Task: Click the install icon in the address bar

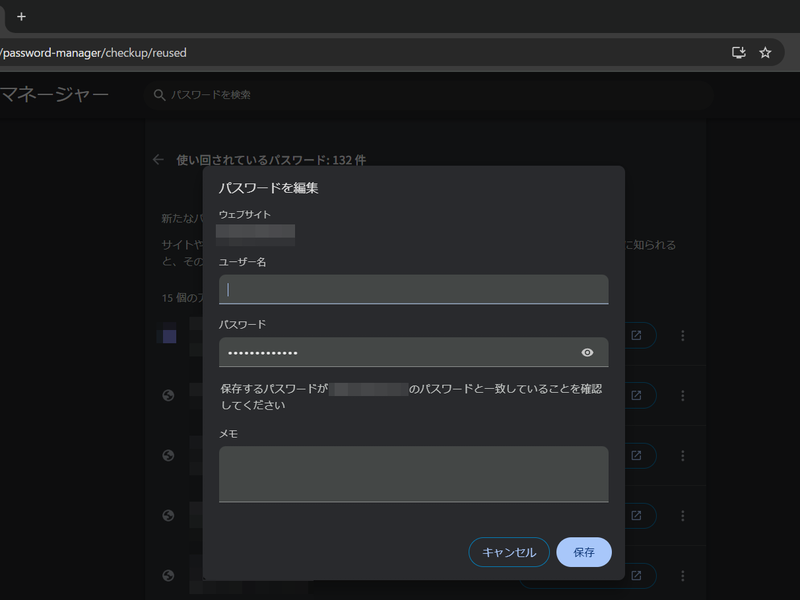Action: [737, 52]
